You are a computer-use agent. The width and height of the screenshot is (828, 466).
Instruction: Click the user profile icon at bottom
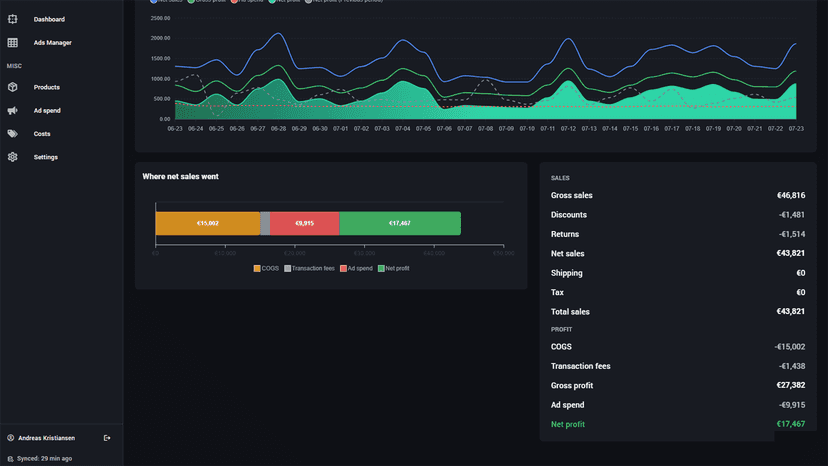[x=10, y=438]
